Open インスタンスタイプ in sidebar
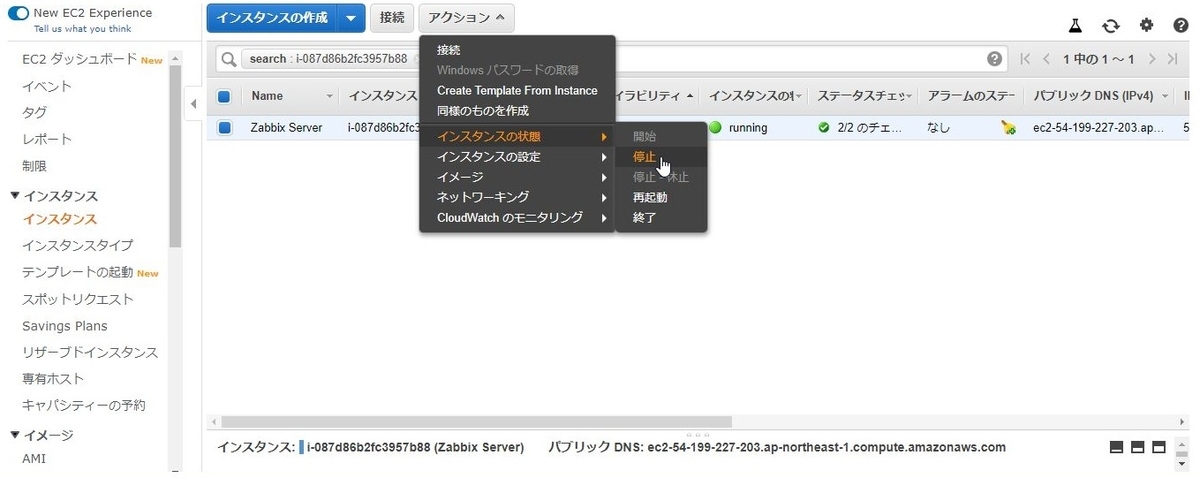The image size is (1200, 478). (x=78, y=245)
